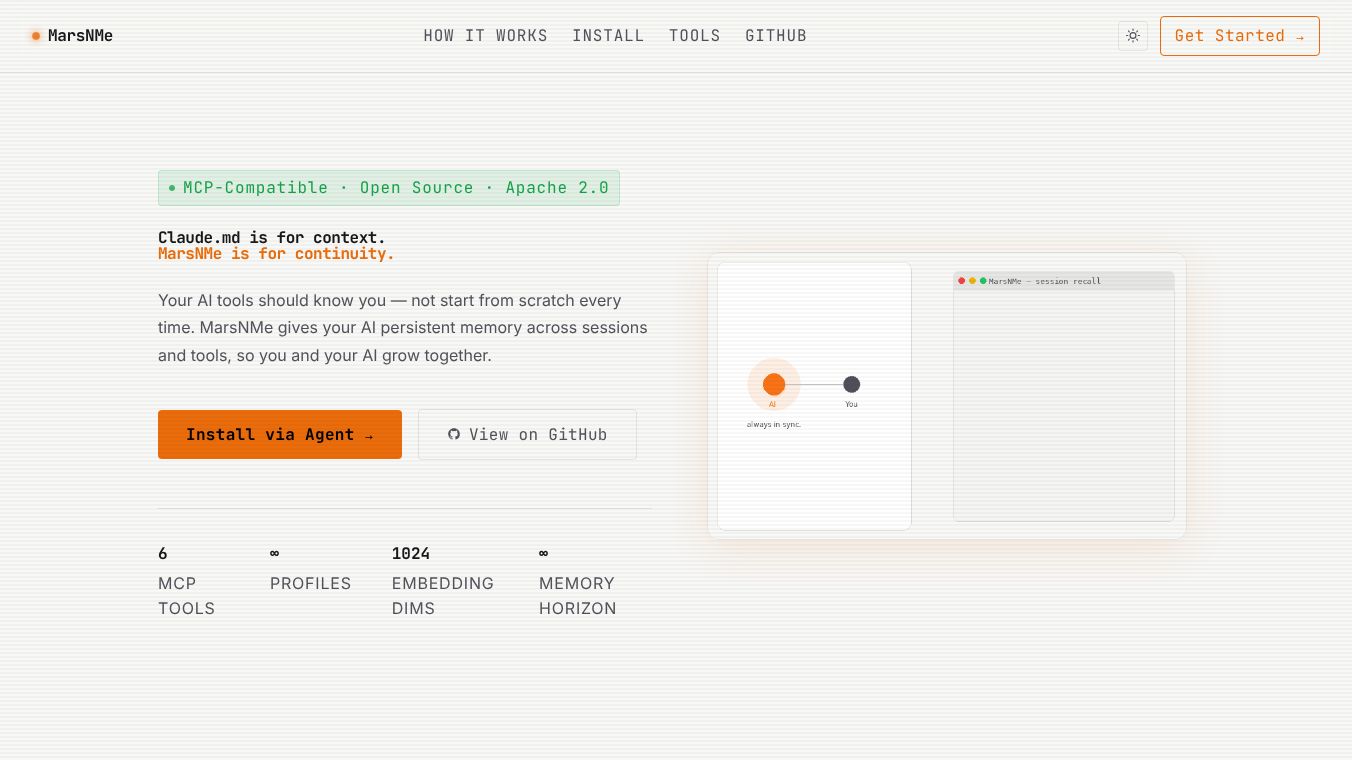The width and height of the screenshot is (1352, 760).
Task: Click the red dot in the session recall window
Action: tap(962, 281)
